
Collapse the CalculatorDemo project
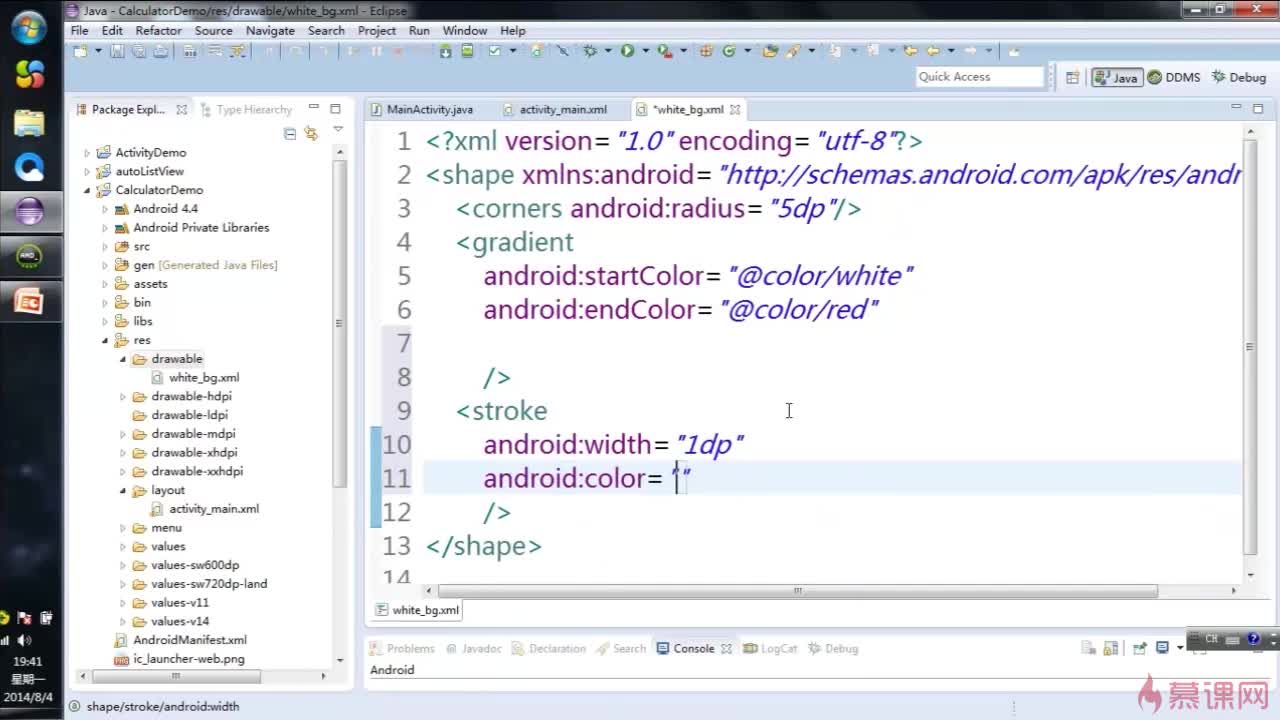[87, 190]
